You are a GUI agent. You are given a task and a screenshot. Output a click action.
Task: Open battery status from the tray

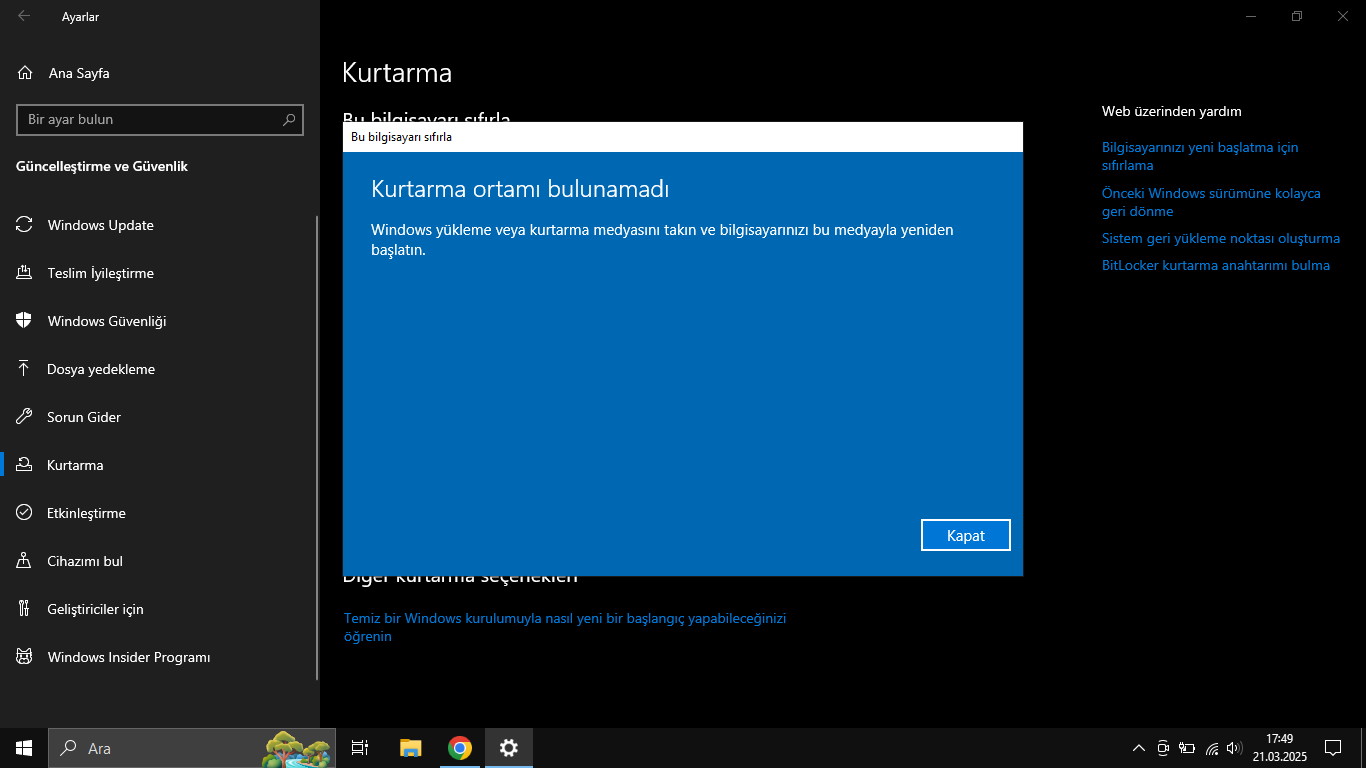click(1187, 748)
